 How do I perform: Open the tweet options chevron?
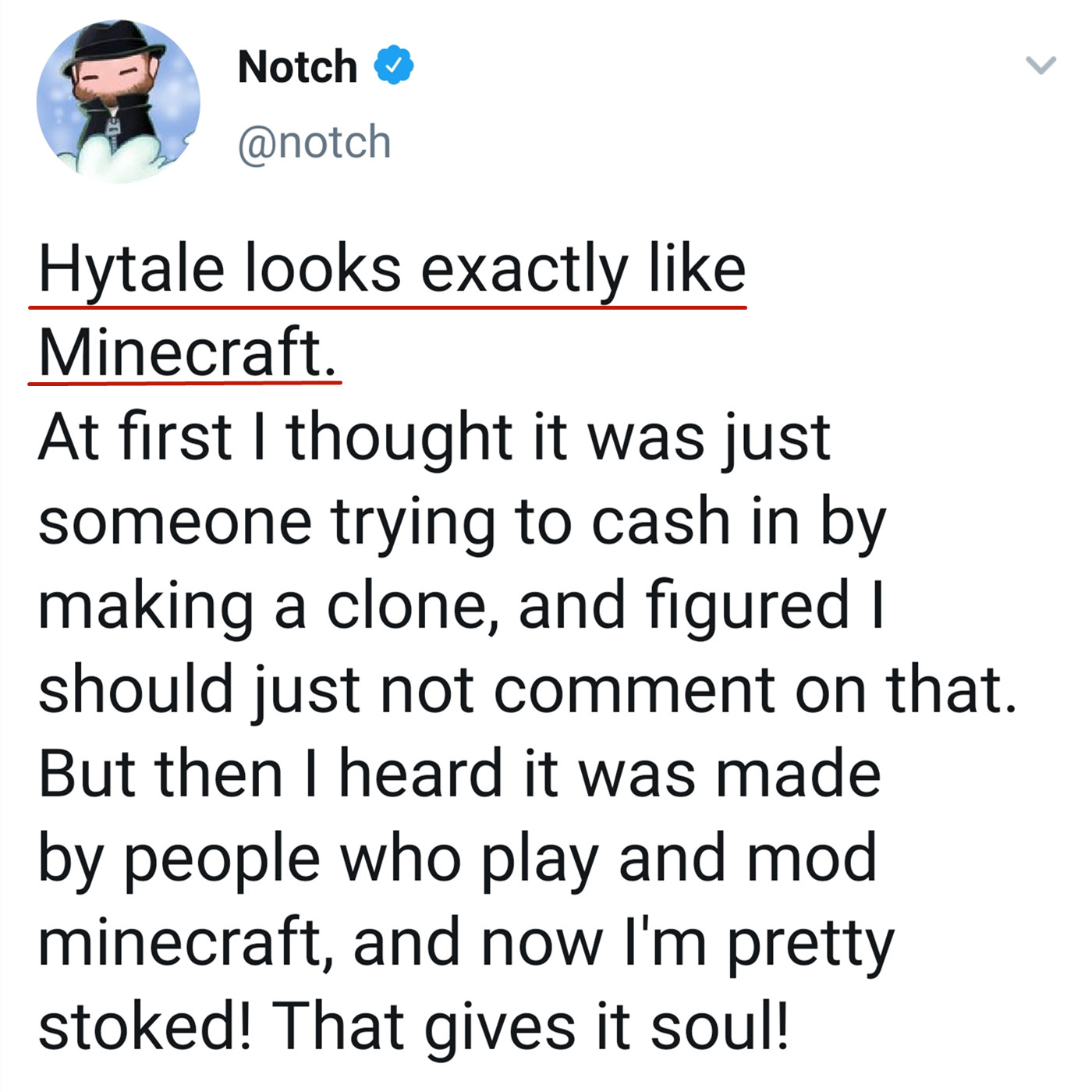pos(1041,65)
